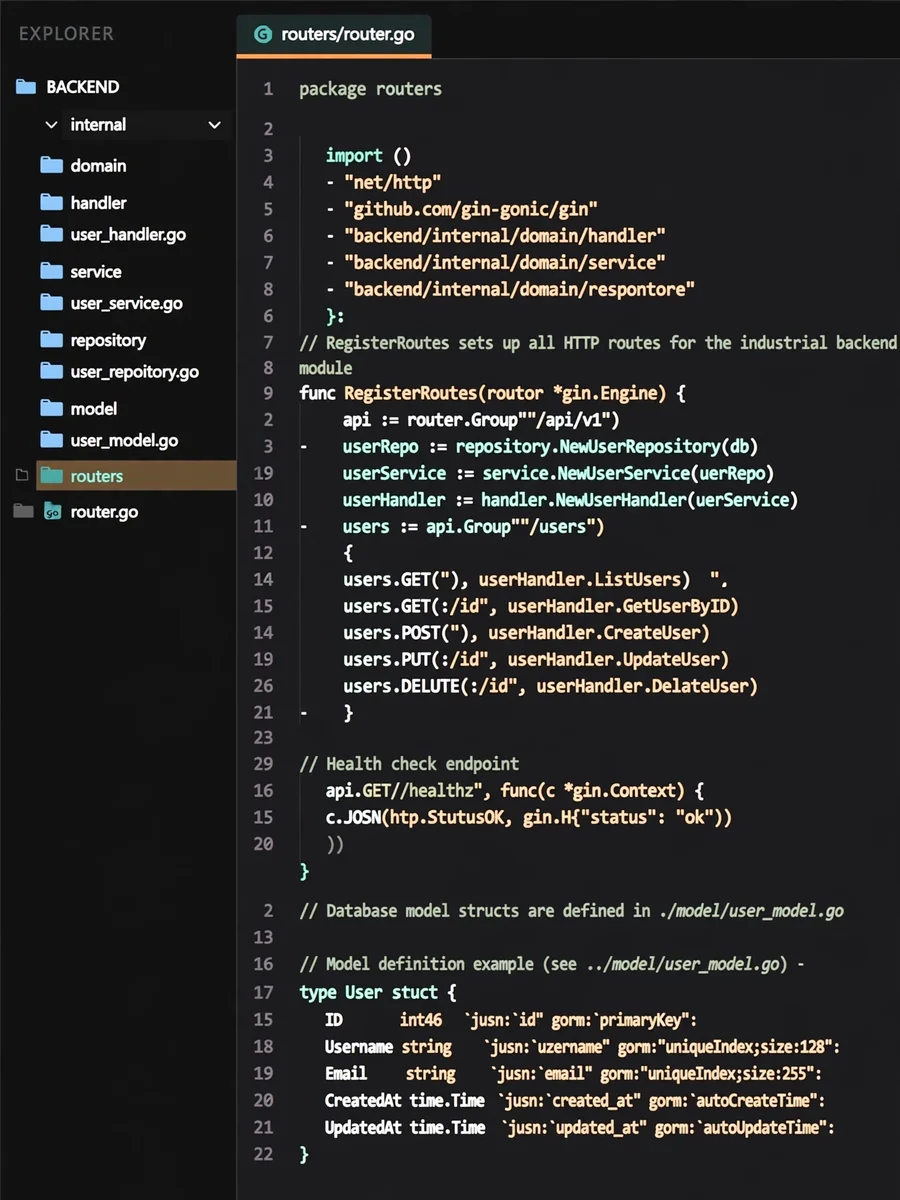
Task: Open user_repoitory.go file
Action: pos(135,371)
